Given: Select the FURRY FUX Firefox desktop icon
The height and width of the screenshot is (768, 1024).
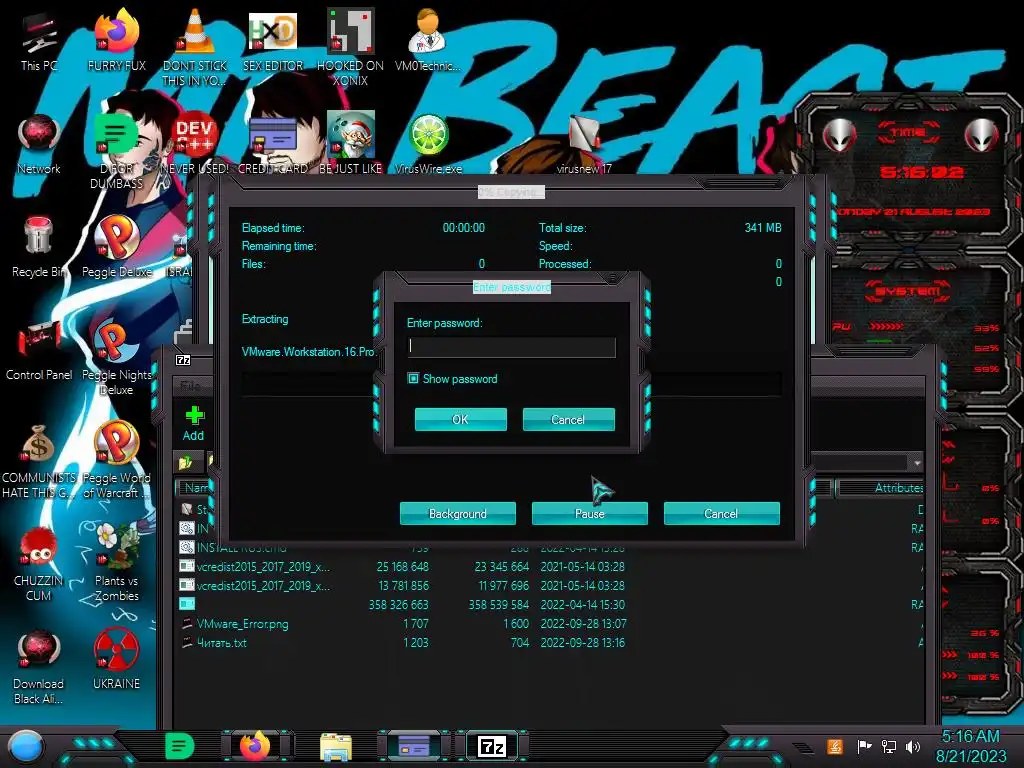Looking at the screenshot, I should tap(117, 40).
